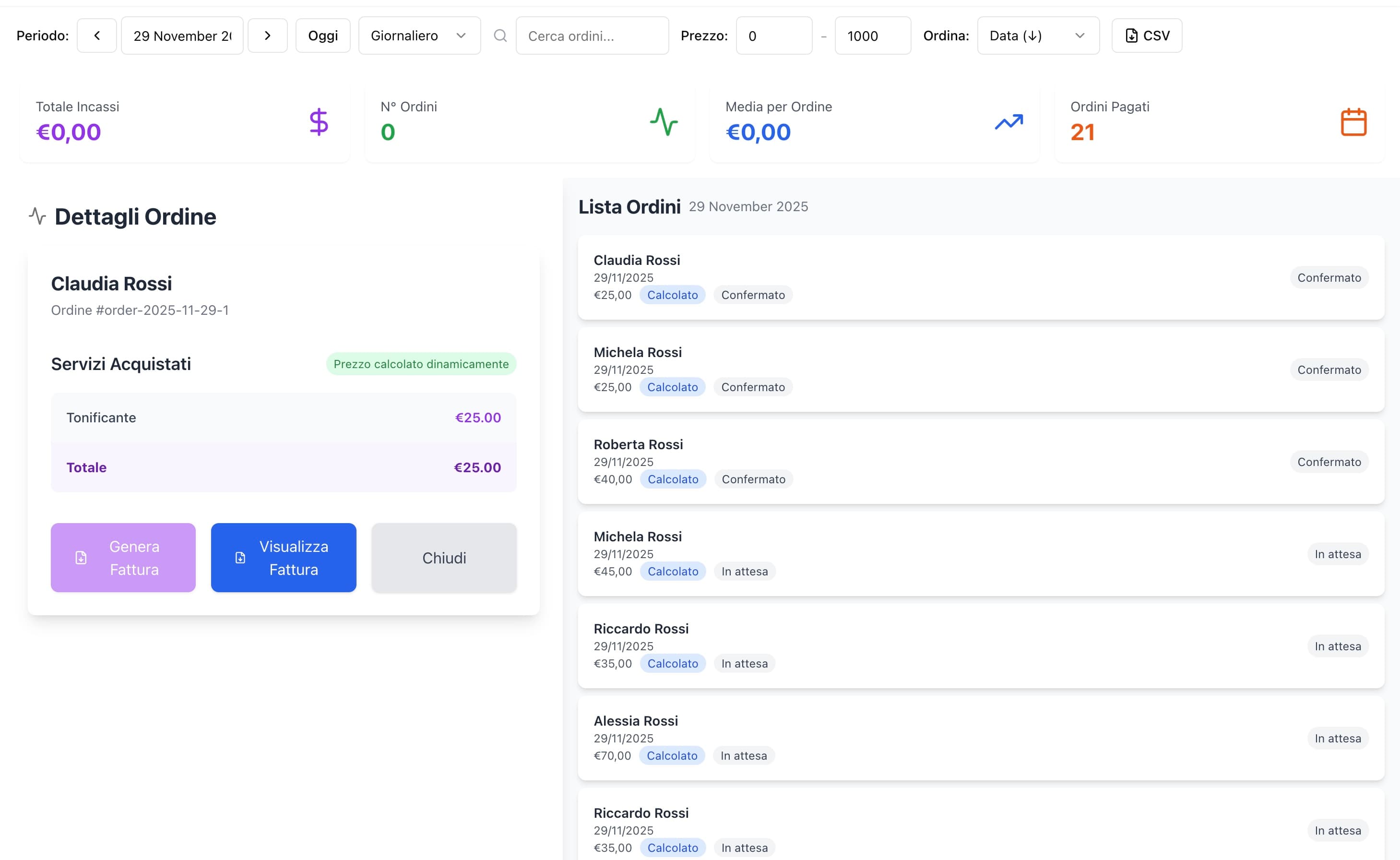Advance to the next period with right chevron
Image resolution: width=1400 pixels, height=860 pixels.
coord(267,36)
